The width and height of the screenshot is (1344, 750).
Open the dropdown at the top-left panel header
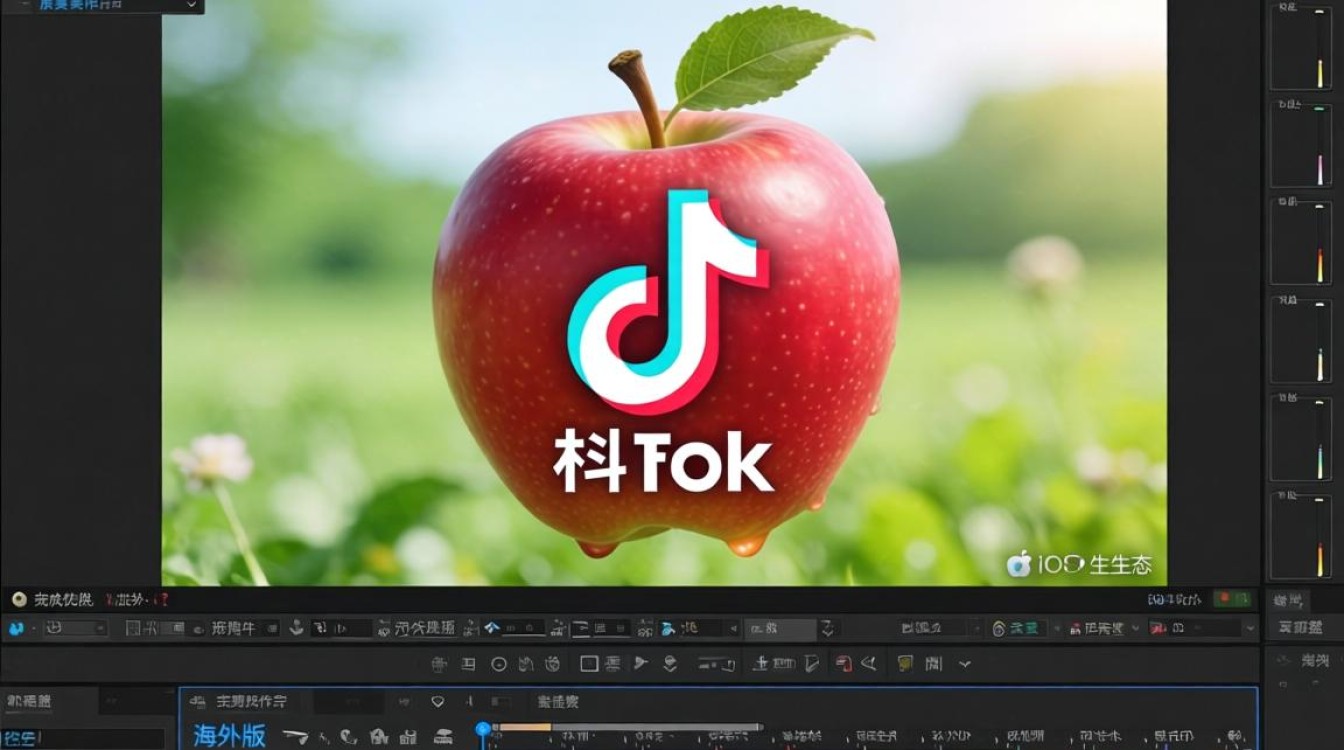(191, 5)
